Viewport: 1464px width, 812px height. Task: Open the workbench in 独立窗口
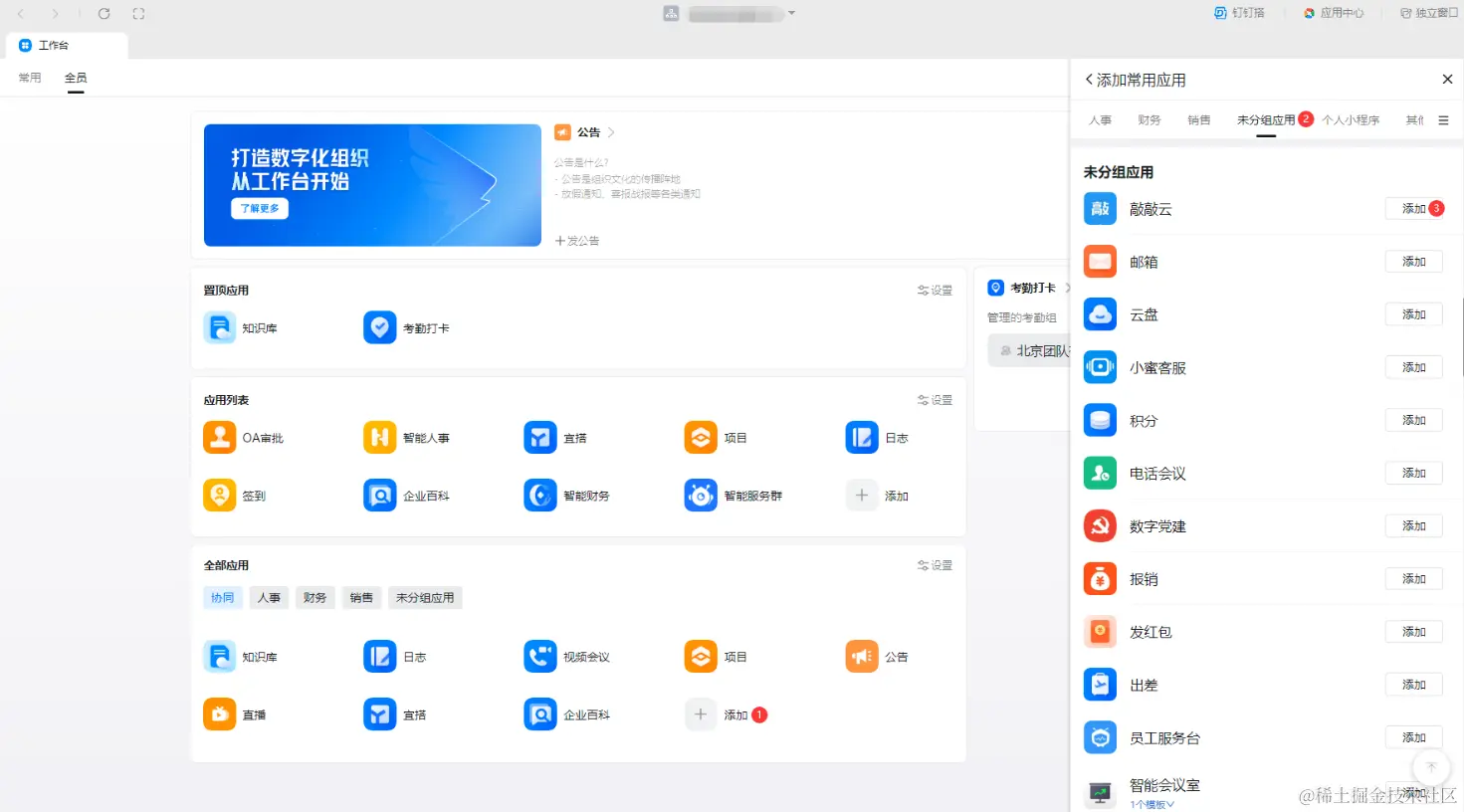pos(1428,13)
